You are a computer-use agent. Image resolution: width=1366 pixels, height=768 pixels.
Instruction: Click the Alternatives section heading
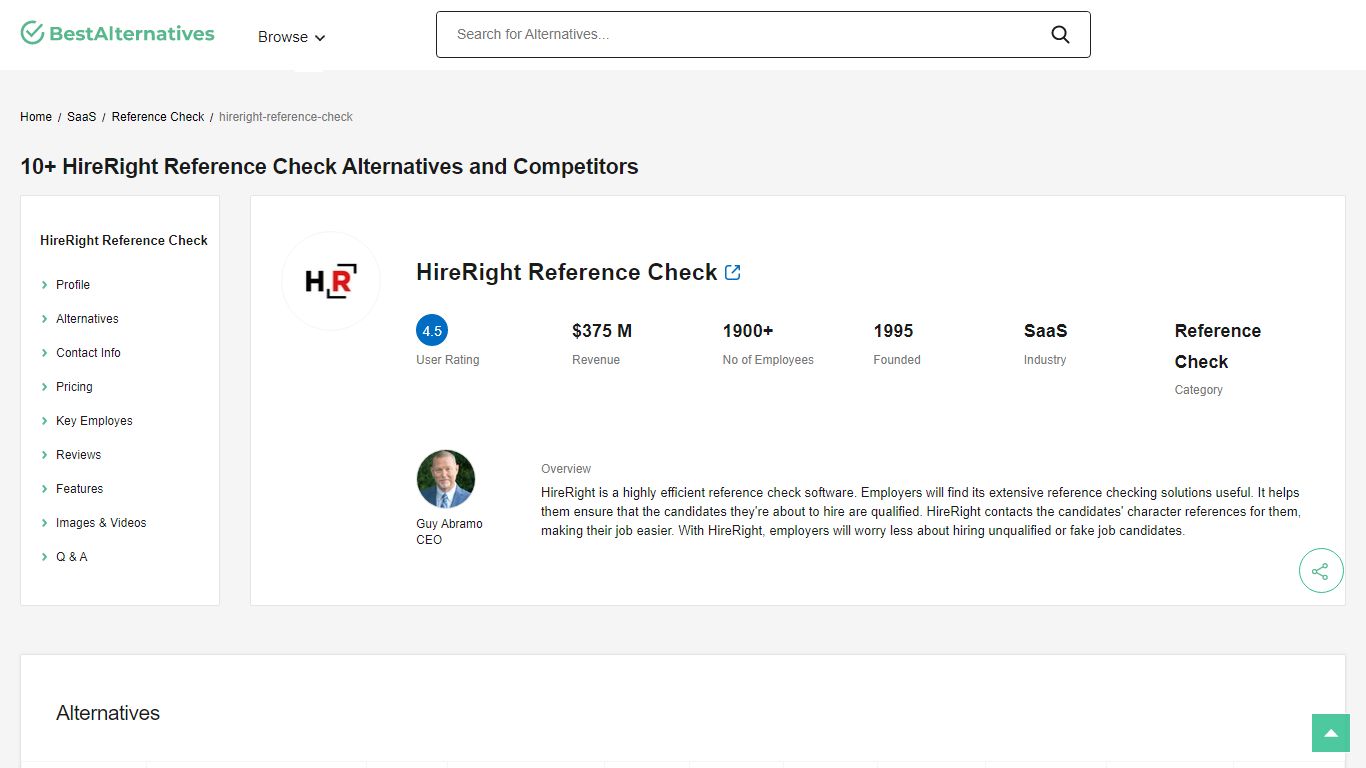coord(108,713)
